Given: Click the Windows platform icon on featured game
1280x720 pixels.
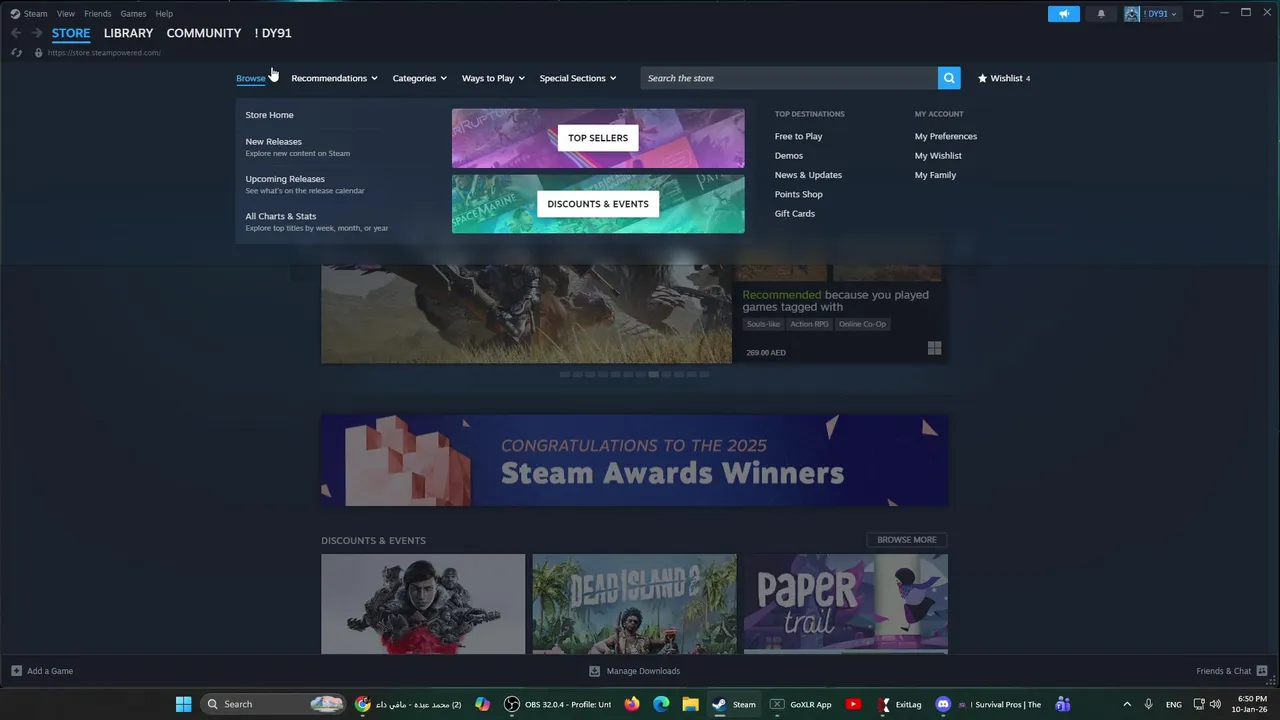Looking at the screenshot, I should (x=934, y=348).
